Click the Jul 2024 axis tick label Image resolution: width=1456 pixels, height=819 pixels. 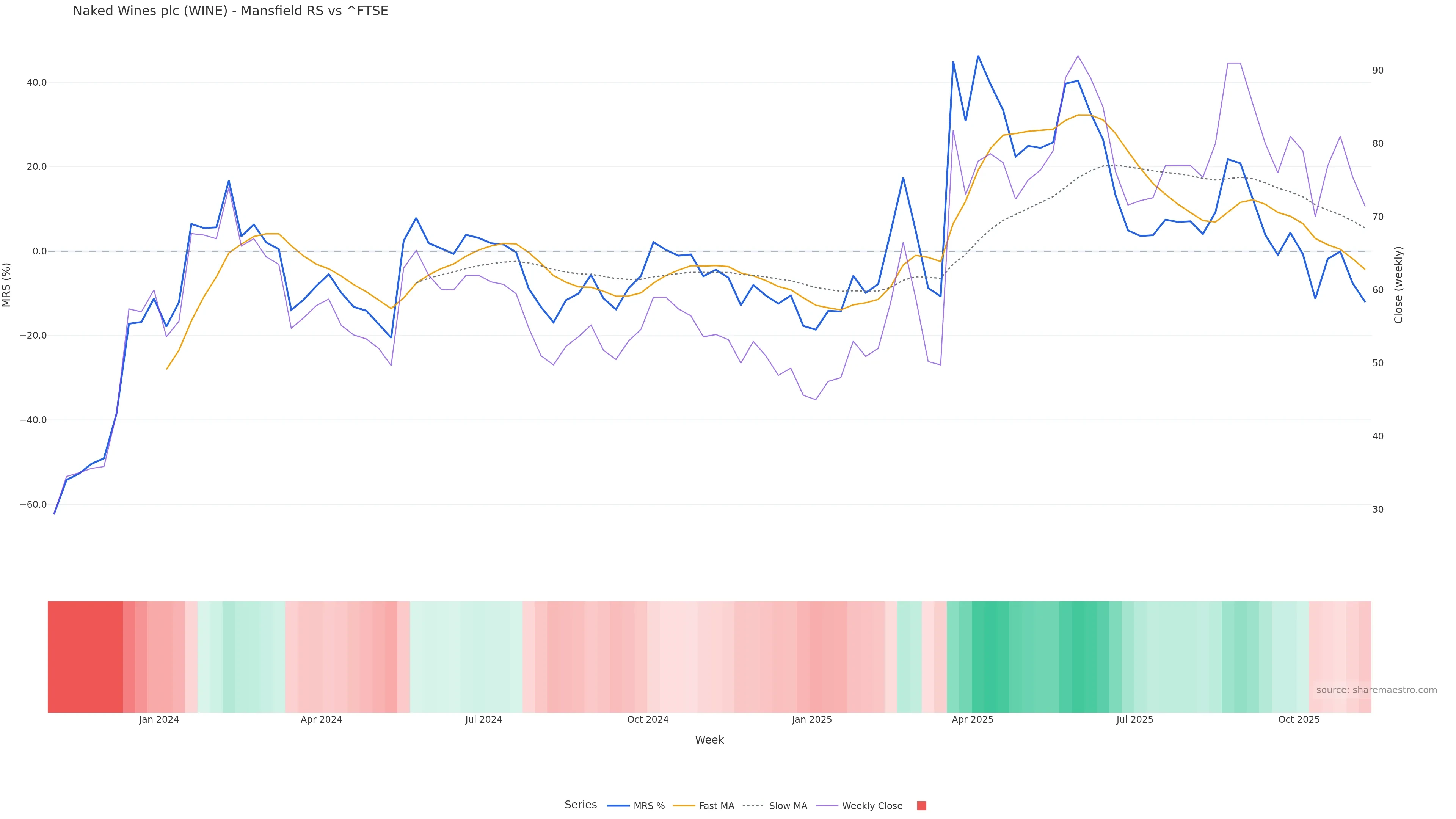point(483,720)
